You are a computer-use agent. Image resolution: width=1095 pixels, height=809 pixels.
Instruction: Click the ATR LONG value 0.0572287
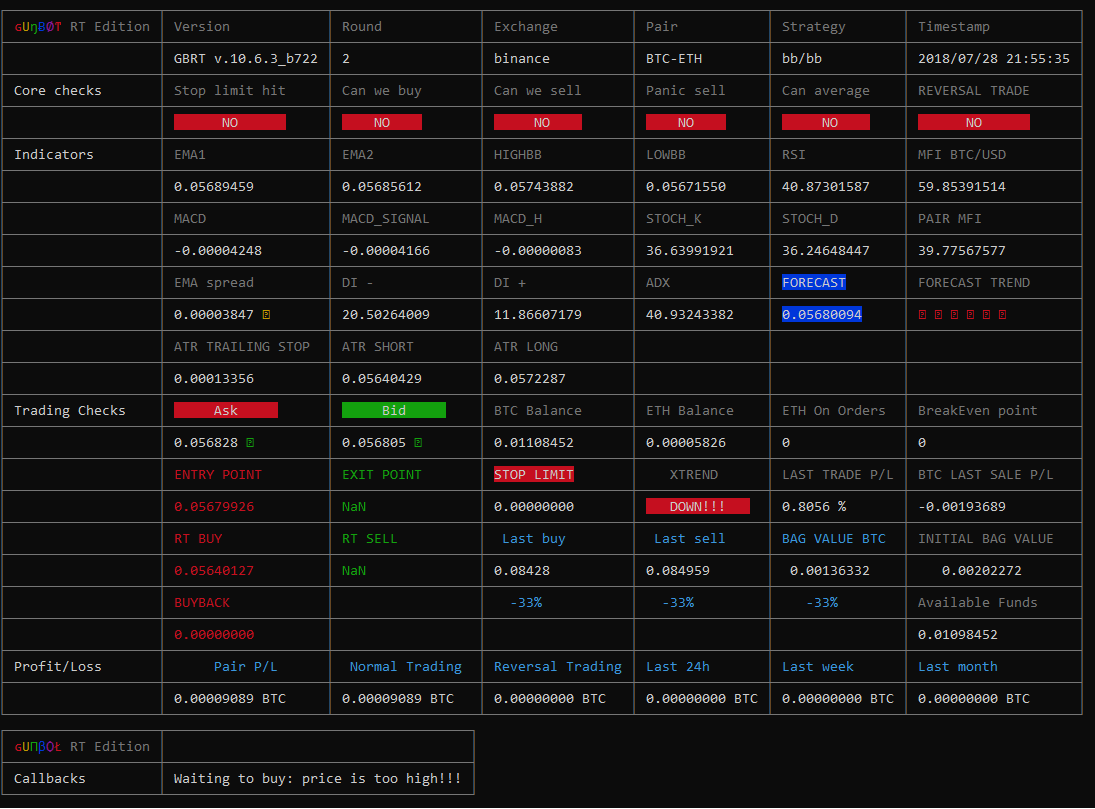click(x=530, y=379)
